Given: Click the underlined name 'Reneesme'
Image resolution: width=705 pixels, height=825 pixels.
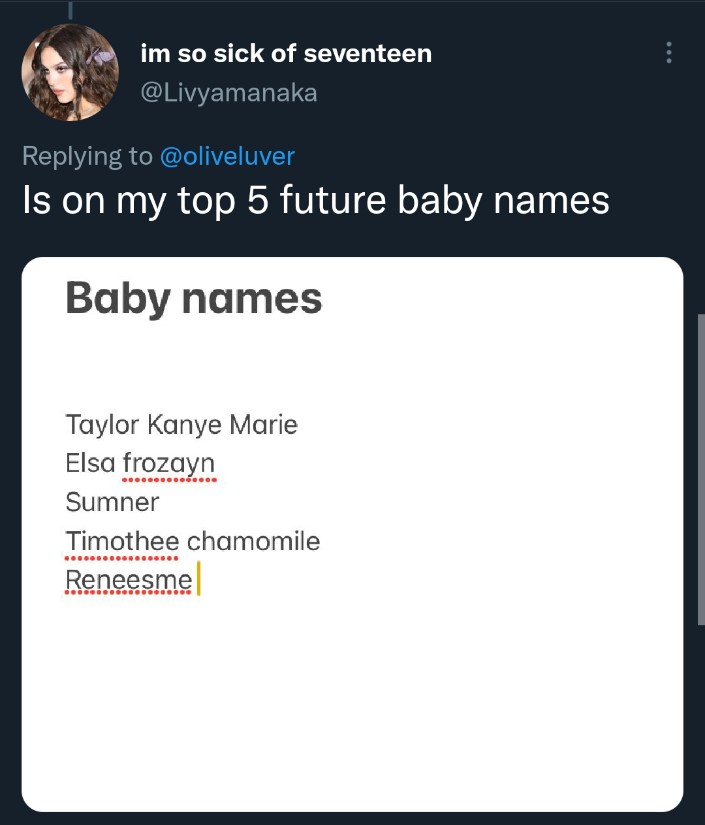Looking at the screenshot, I should pyautogui.click(x=128, y=580).
